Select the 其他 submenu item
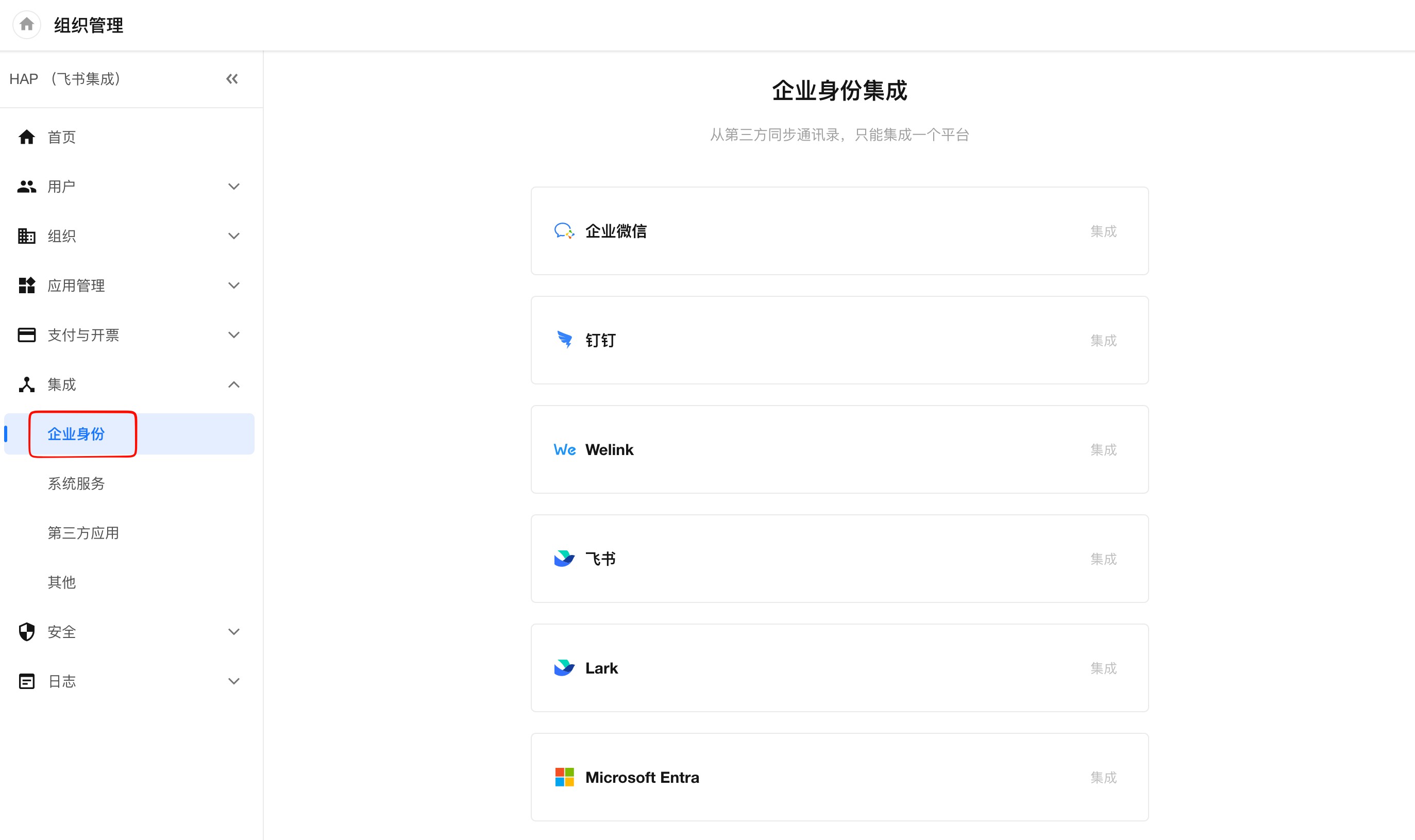This screenshot has height=840, width=1415. click(62, 582)
